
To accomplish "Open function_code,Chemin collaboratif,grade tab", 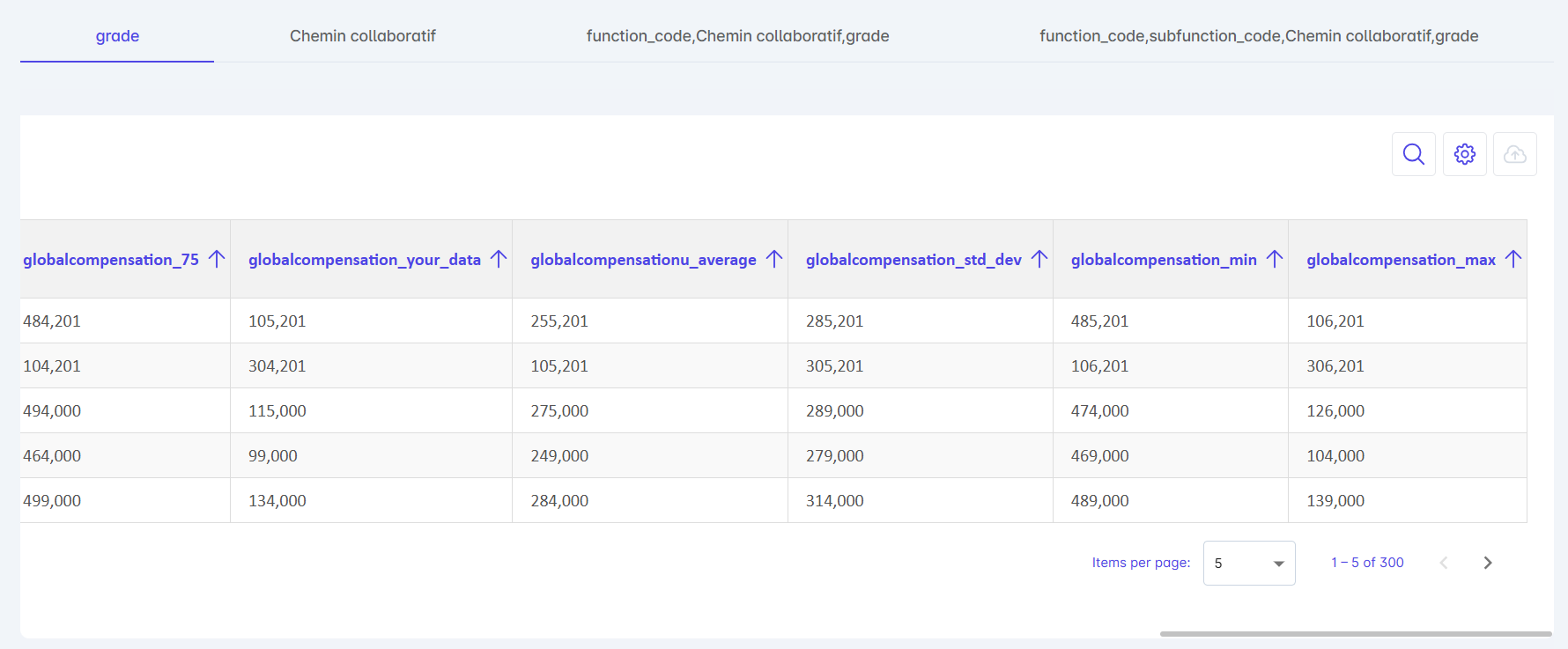I will pyautogui.click(x=737, y=36).
